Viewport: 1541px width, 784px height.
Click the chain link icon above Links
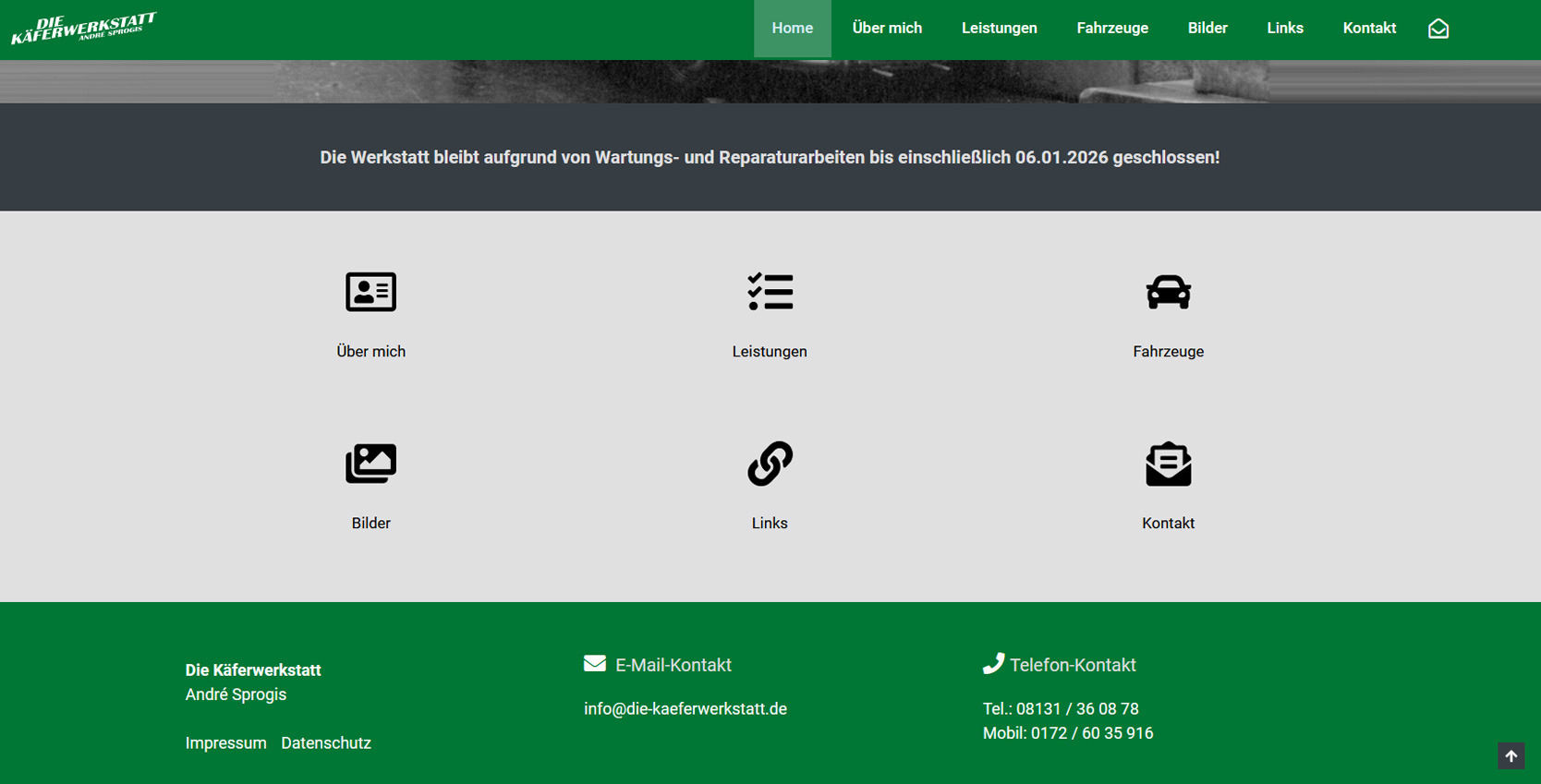[770, 464]
